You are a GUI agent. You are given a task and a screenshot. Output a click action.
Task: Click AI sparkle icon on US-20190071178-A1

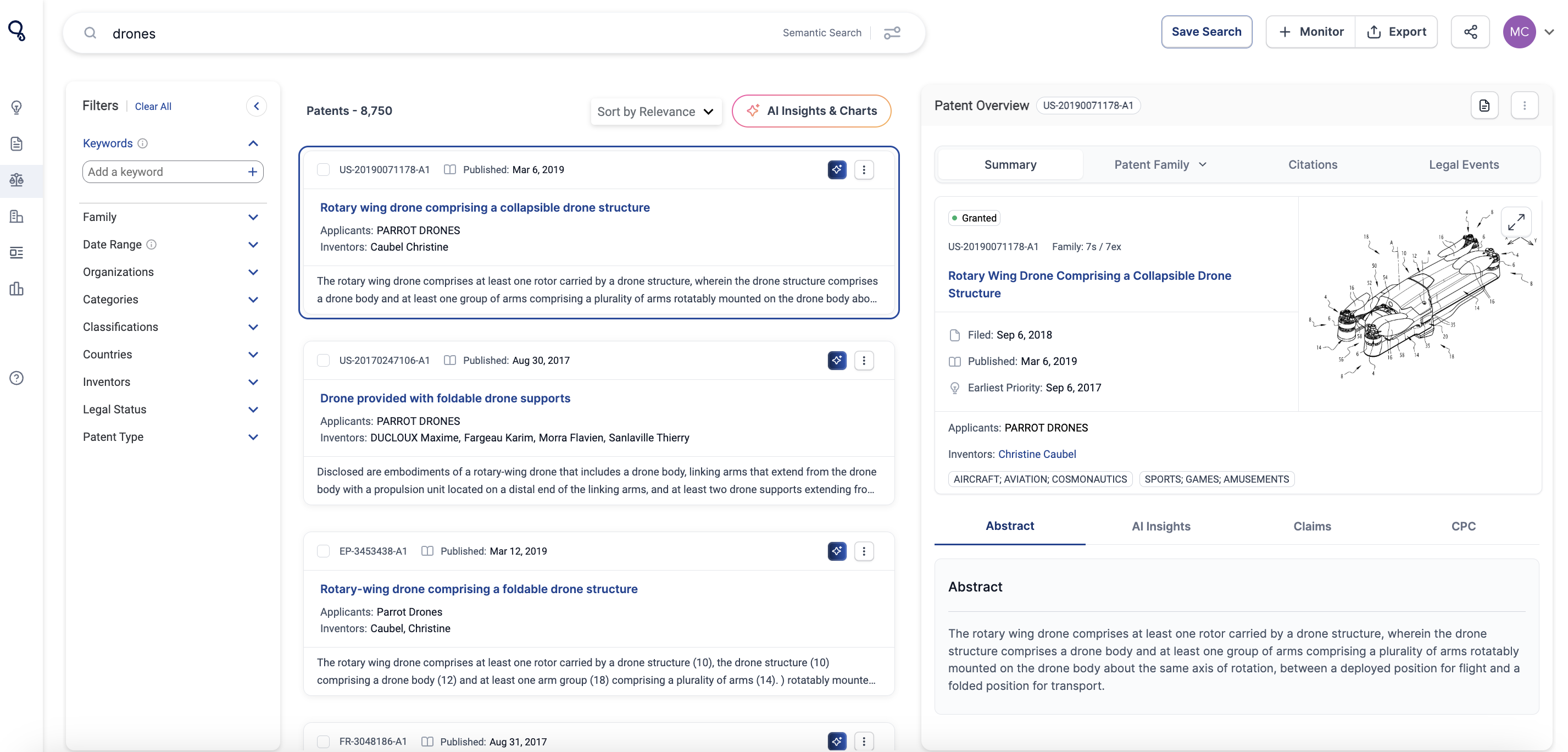click(x=837, y=169)
